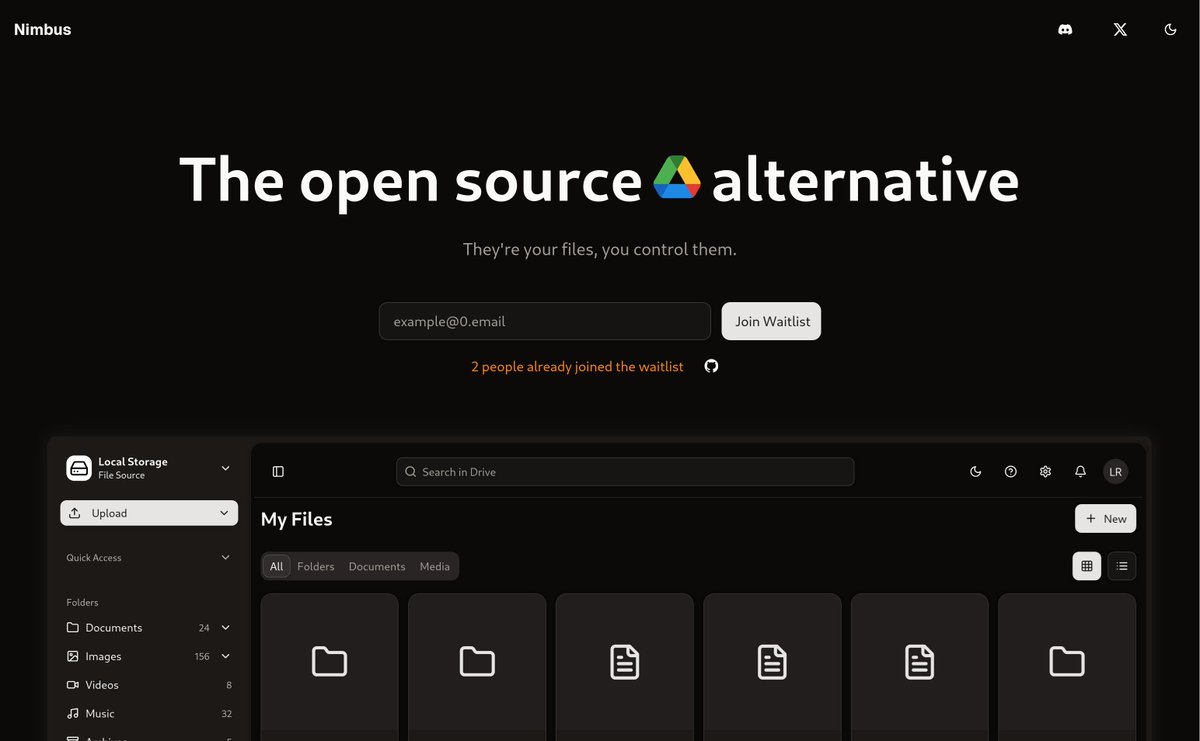
Task: Click the My Files heading
Action: [297, 519]
